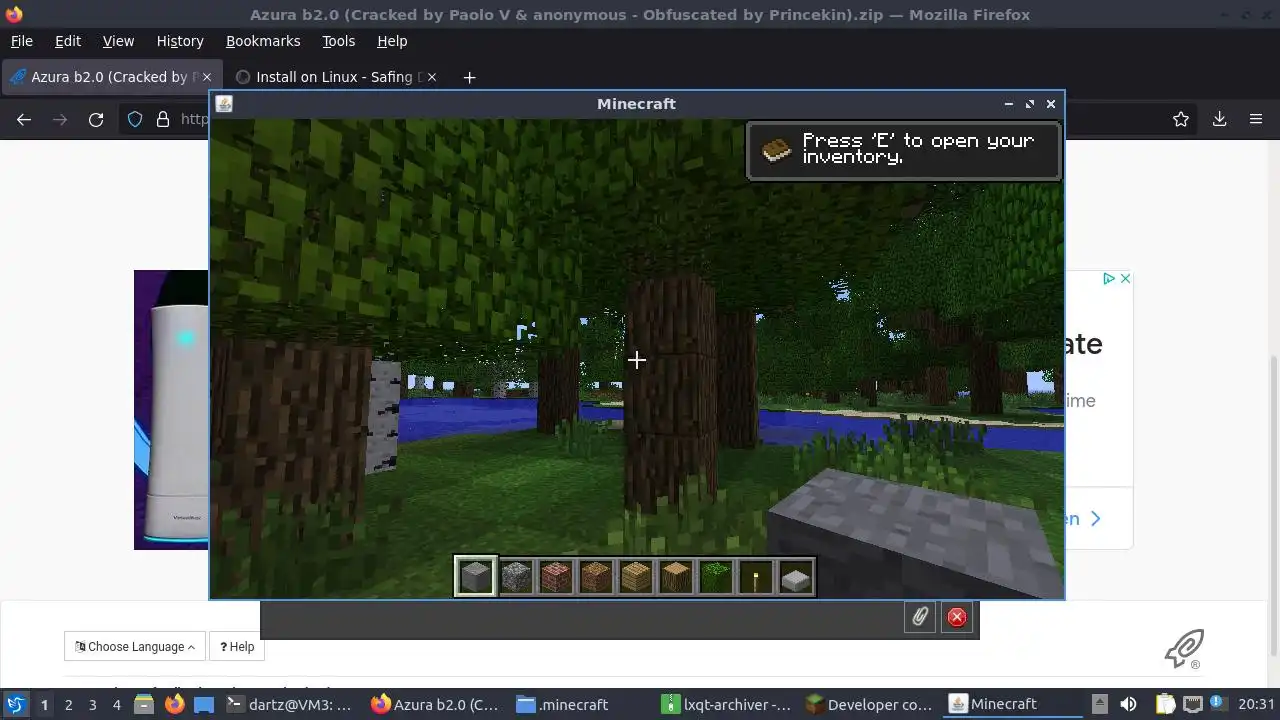Image resolution: width=1280 pixels, height=720 pixels.
Task: Open the Tools menu
Action: tap(338, 41)
